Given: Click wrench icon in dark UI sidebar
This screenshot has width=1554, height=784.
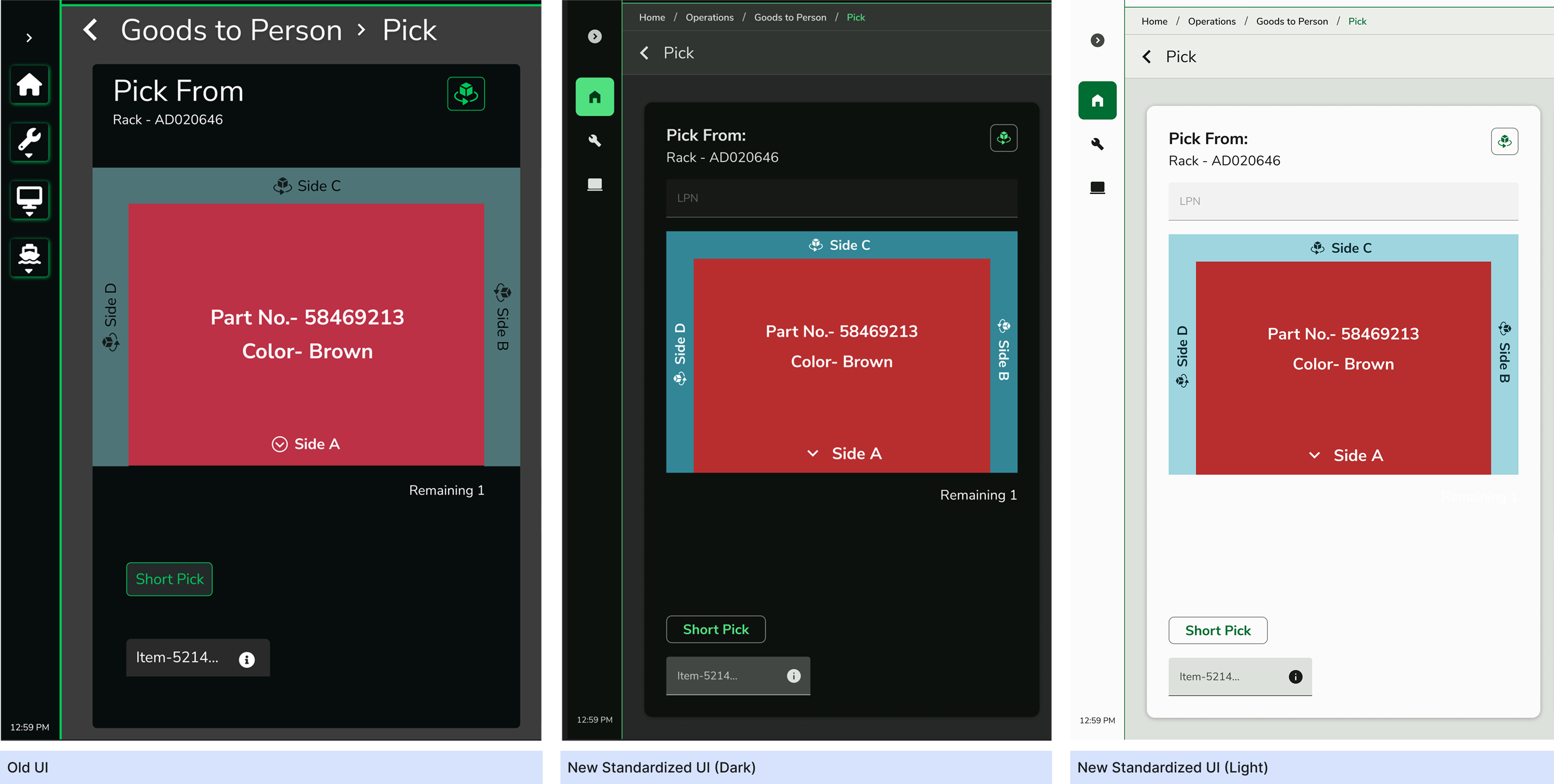Looking at the screenshot, I should (594, 140).
